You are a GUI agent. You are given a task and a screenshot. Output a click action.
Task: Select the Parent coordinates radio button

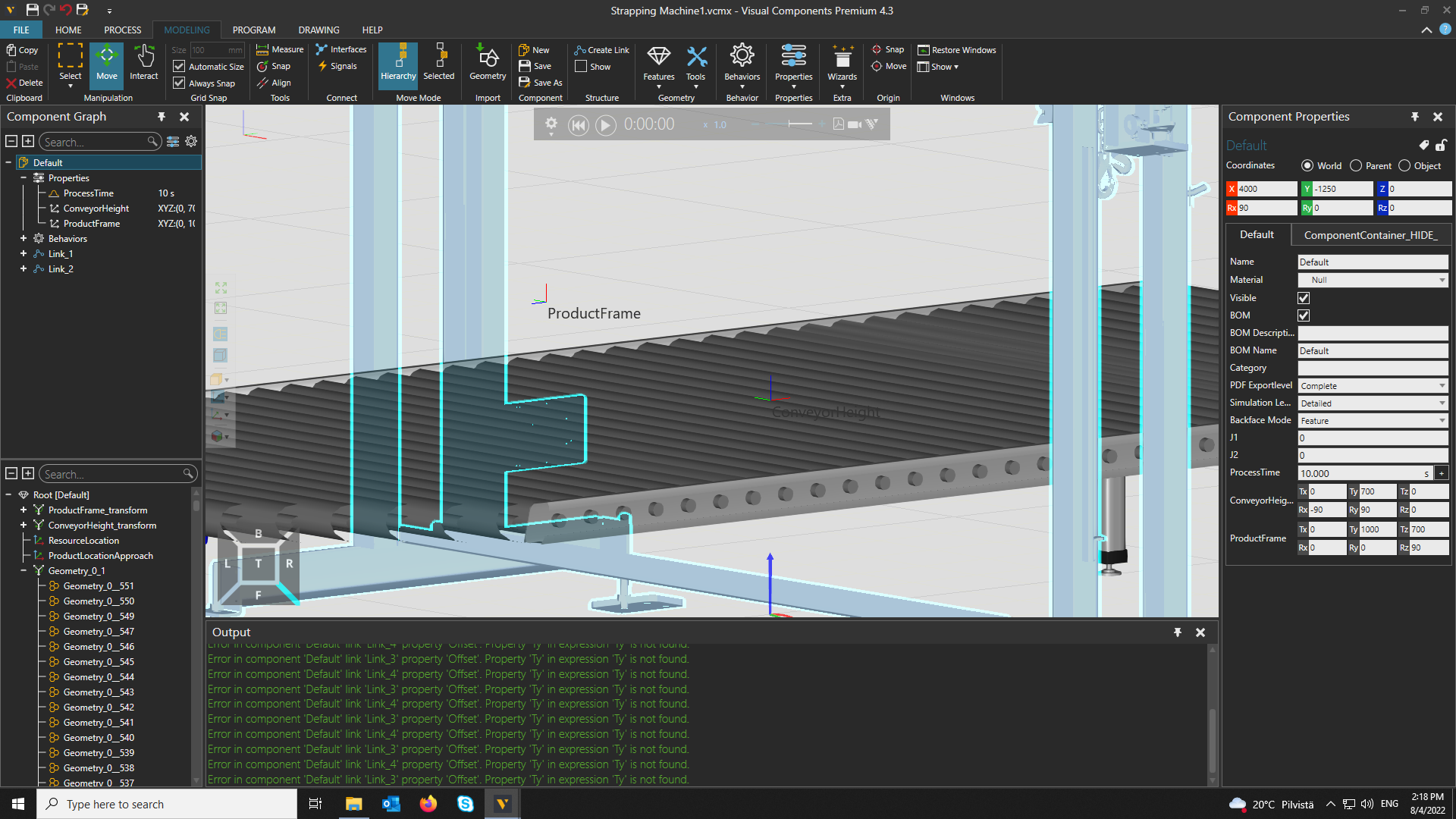point(1356,165)
